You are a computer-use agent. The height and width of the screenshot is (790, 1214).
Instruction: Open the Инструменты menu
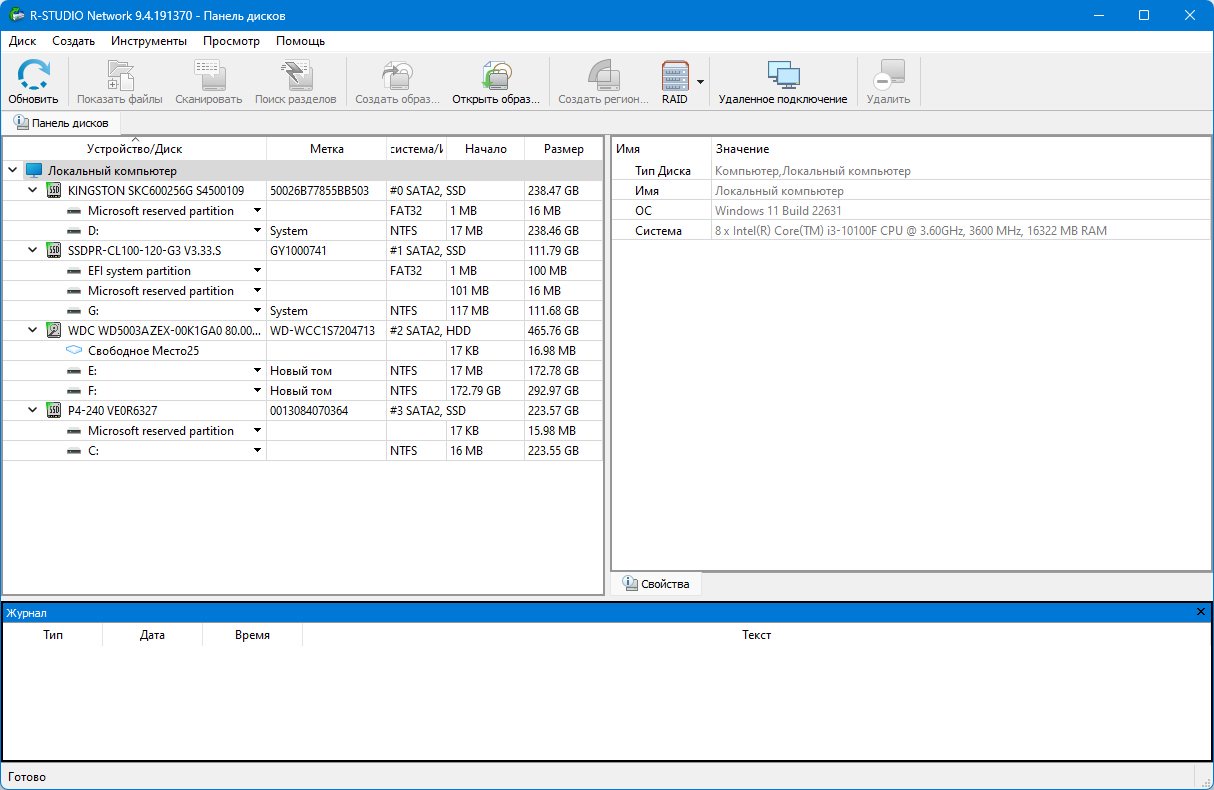pos(148,41)
